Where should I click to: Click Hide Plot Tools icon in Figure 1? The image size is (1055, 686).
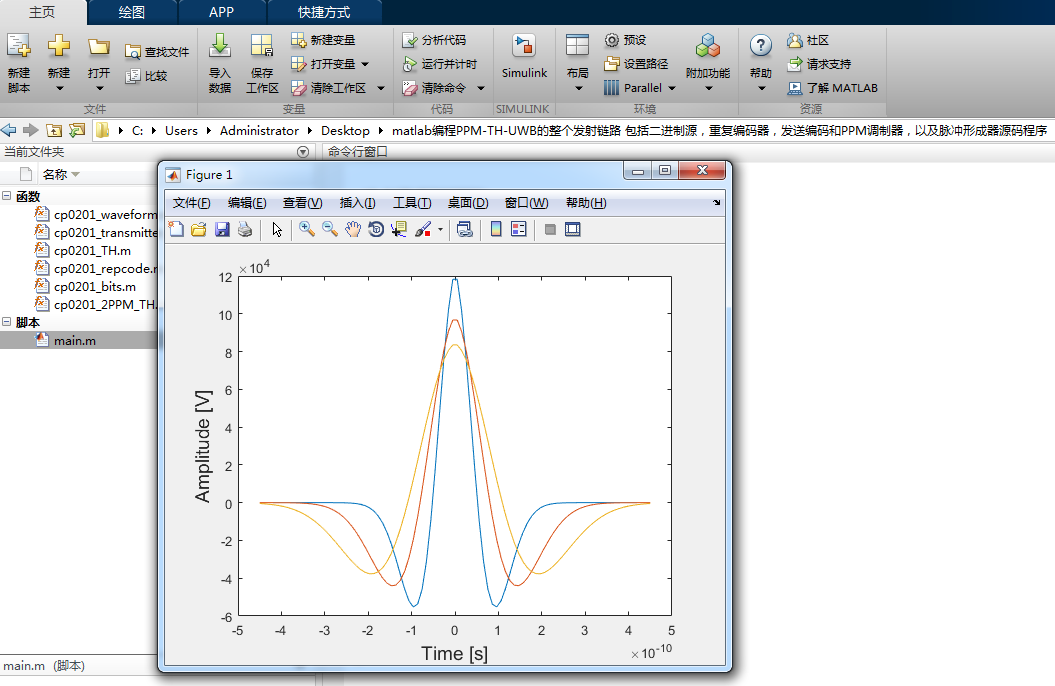click(550, 229)
